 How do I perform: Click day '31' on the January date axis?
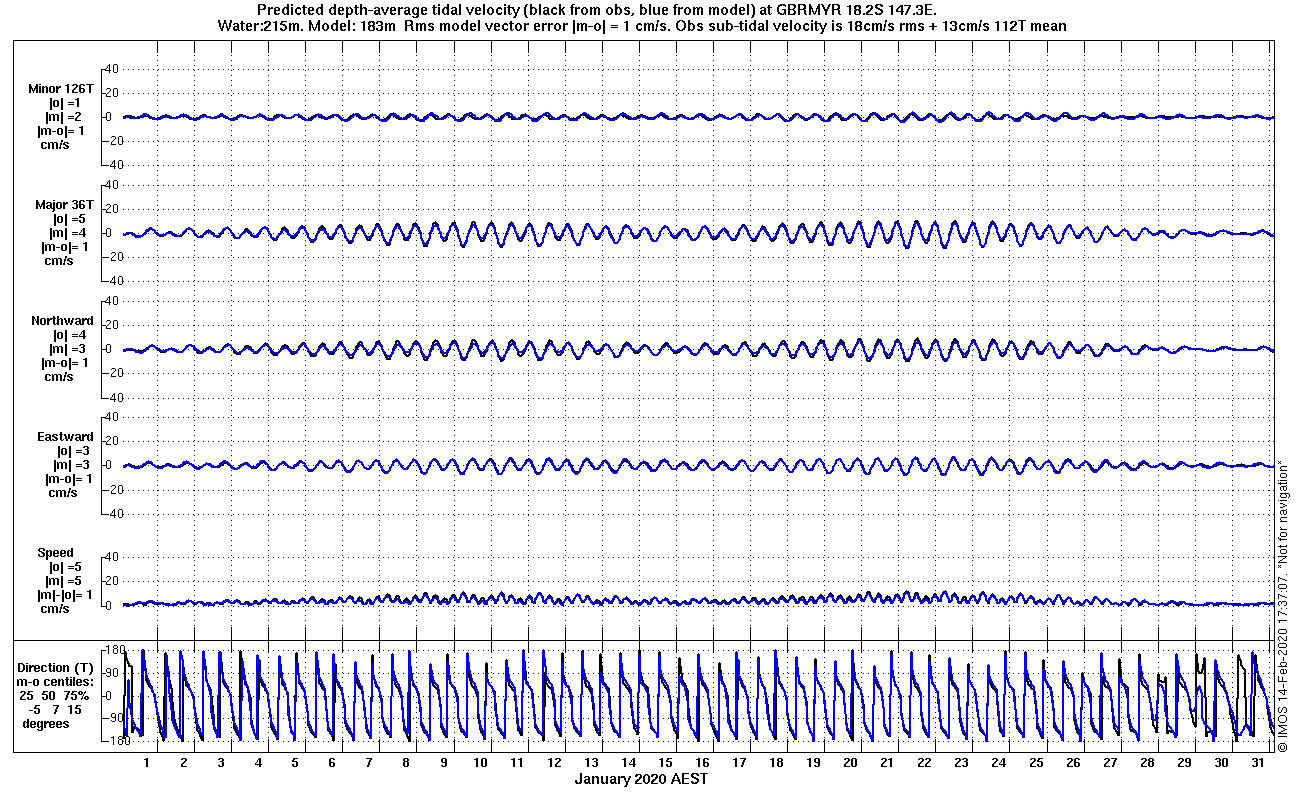click(x=1258, y=762)
